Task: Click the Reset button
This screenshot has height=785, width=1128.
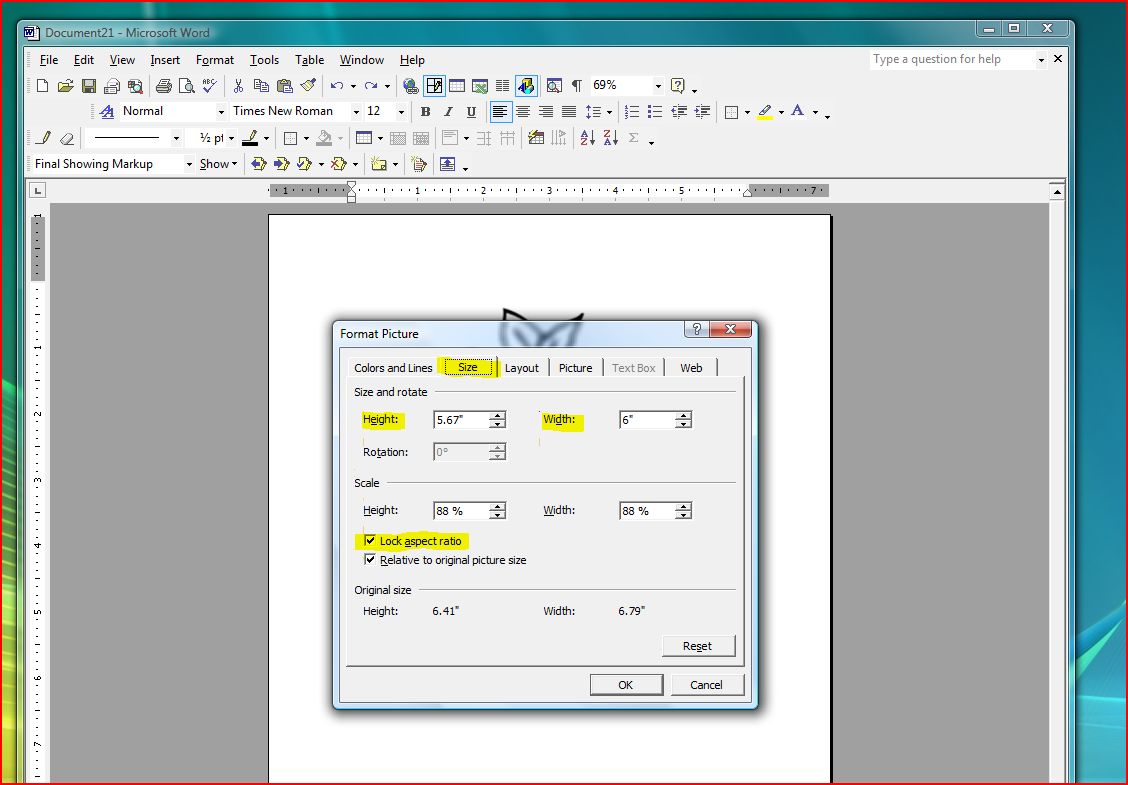Action: (698, 645)
